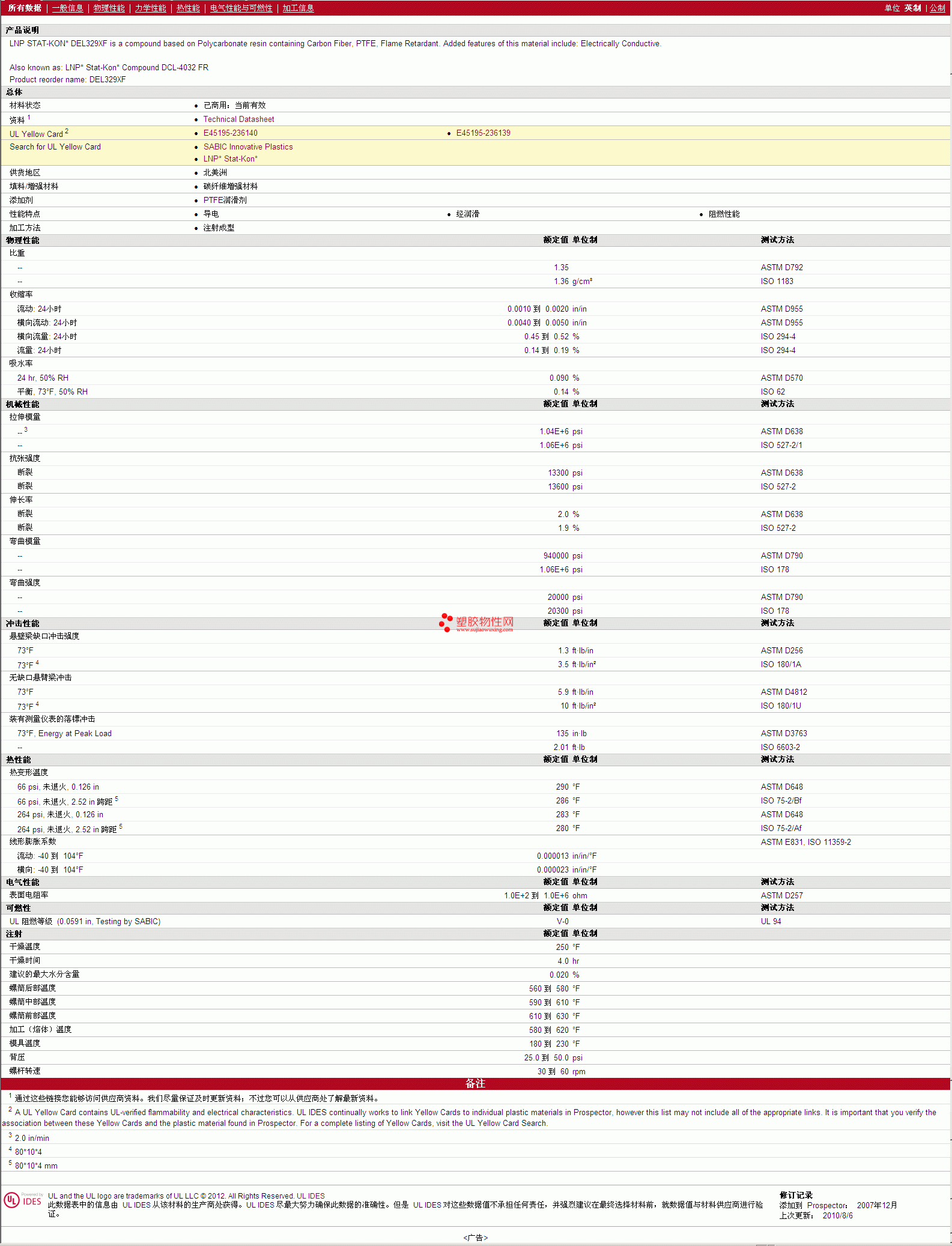Click the <广告> placeholder text
952x1246 pixels.
tap(475, 1238)
